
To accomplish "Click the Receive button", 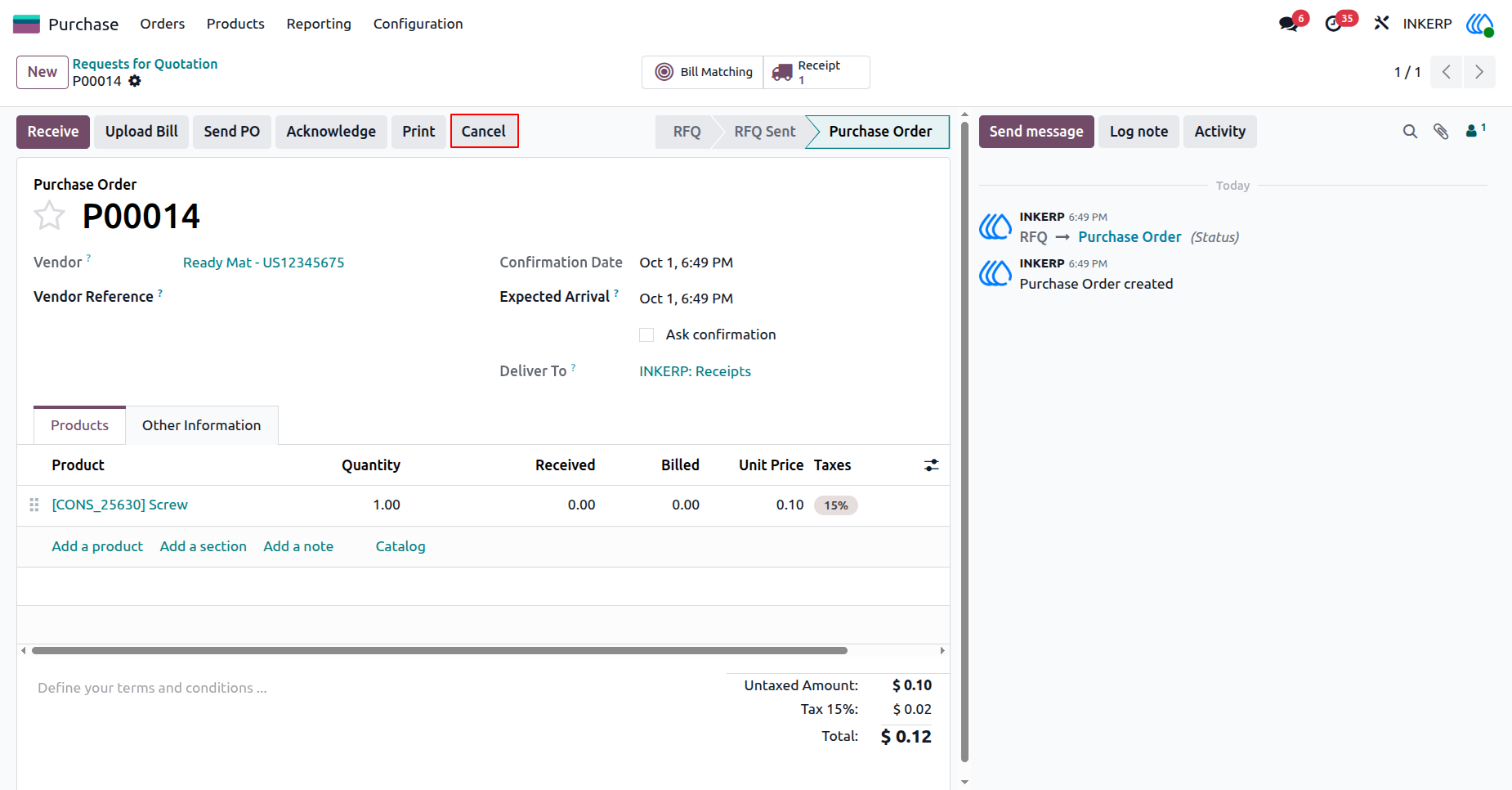I will (x=53, y=132).
